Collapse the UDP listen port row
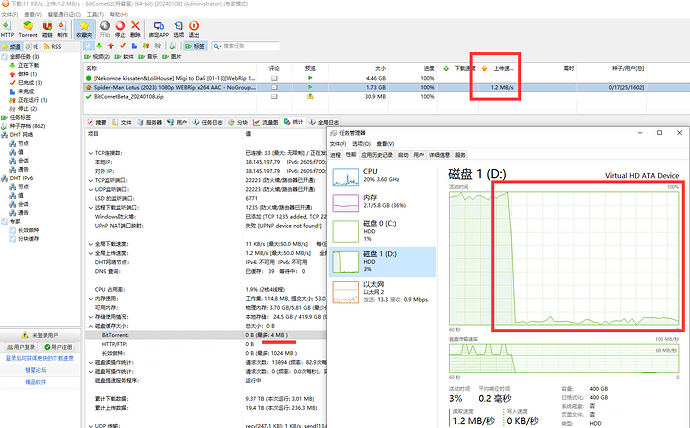The height and width of the screenshot is (428, 690). [x=91, y=190]
